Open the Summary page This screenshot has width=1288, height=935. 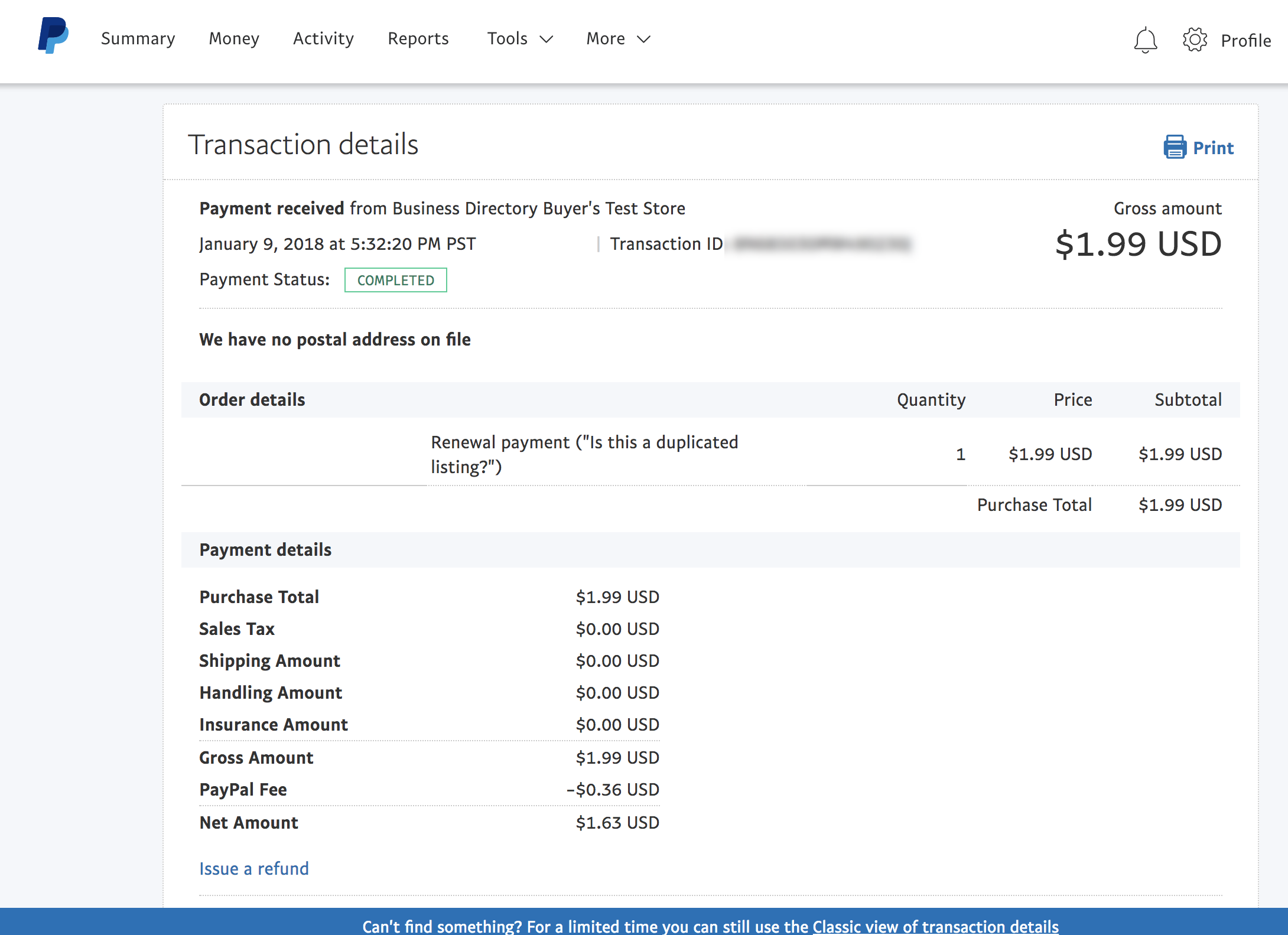[138, 38]
